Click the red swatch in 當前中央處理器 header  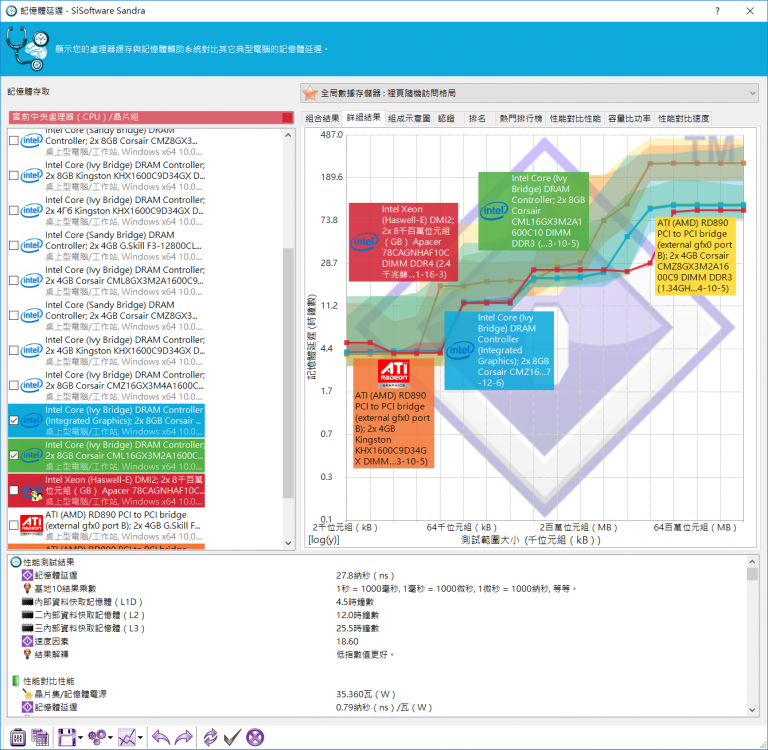pyautogui.click(x=288, y=117)
